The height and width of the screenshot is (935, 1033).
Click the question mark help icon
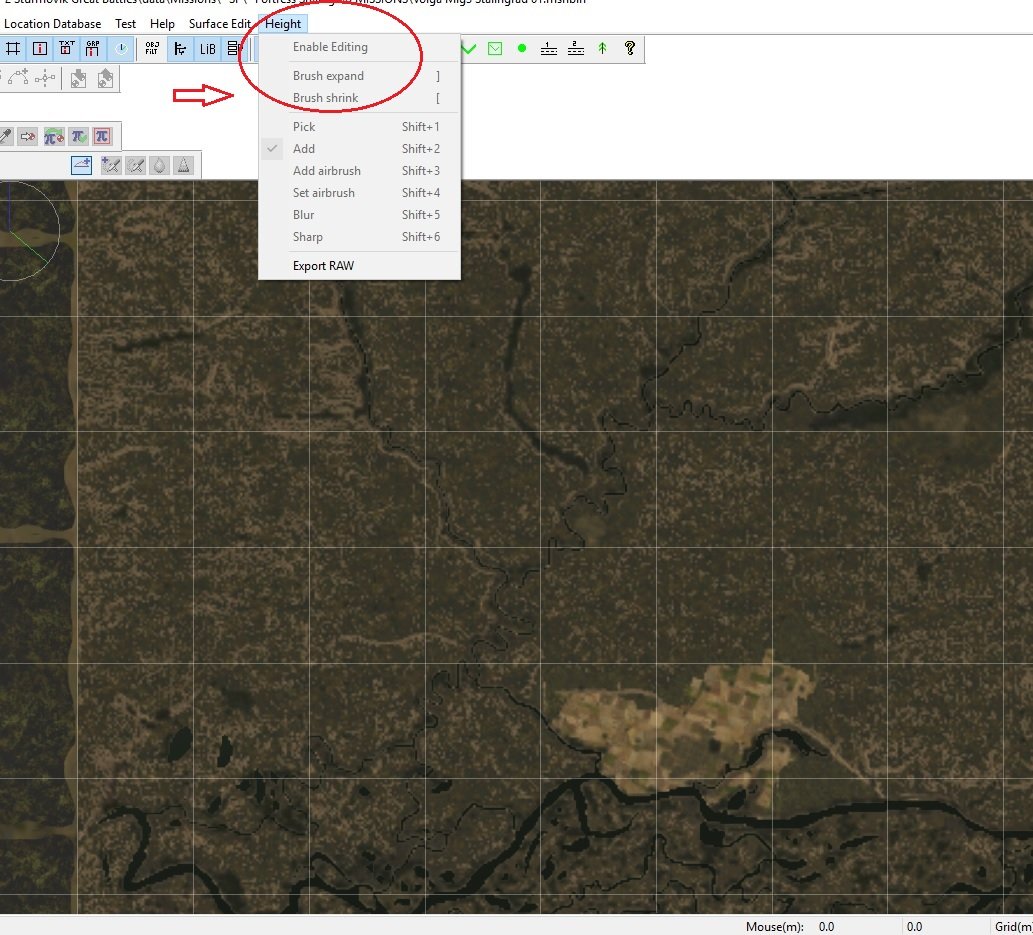[x=630, y=48]
